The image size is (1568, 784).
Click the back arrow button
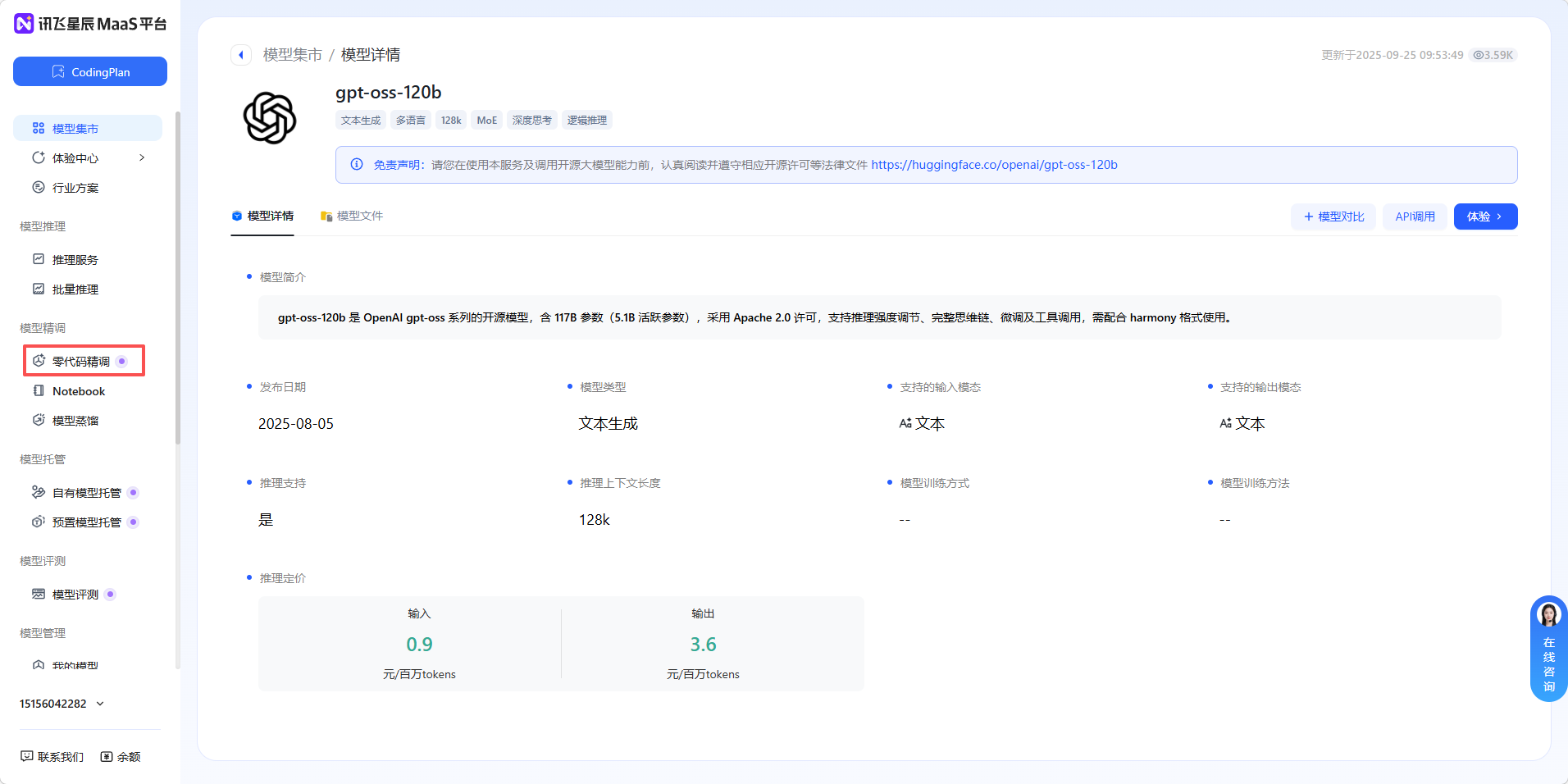241,55
